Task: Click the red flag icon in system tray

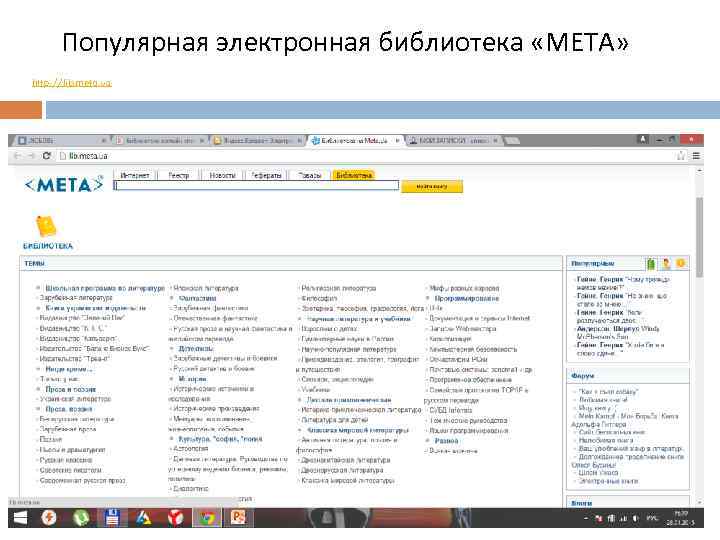Action: 599,518
